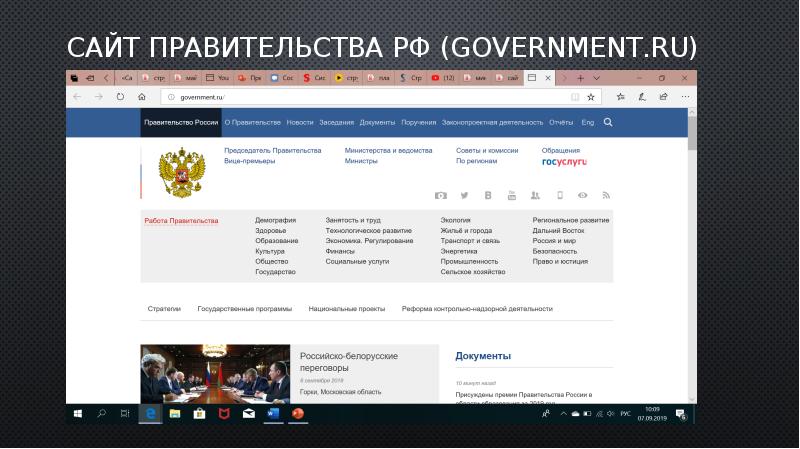Viewport: 800px width, 449px height.
Task: Click the share page icon
Action: pyautogui.click(x=663, y=96)
